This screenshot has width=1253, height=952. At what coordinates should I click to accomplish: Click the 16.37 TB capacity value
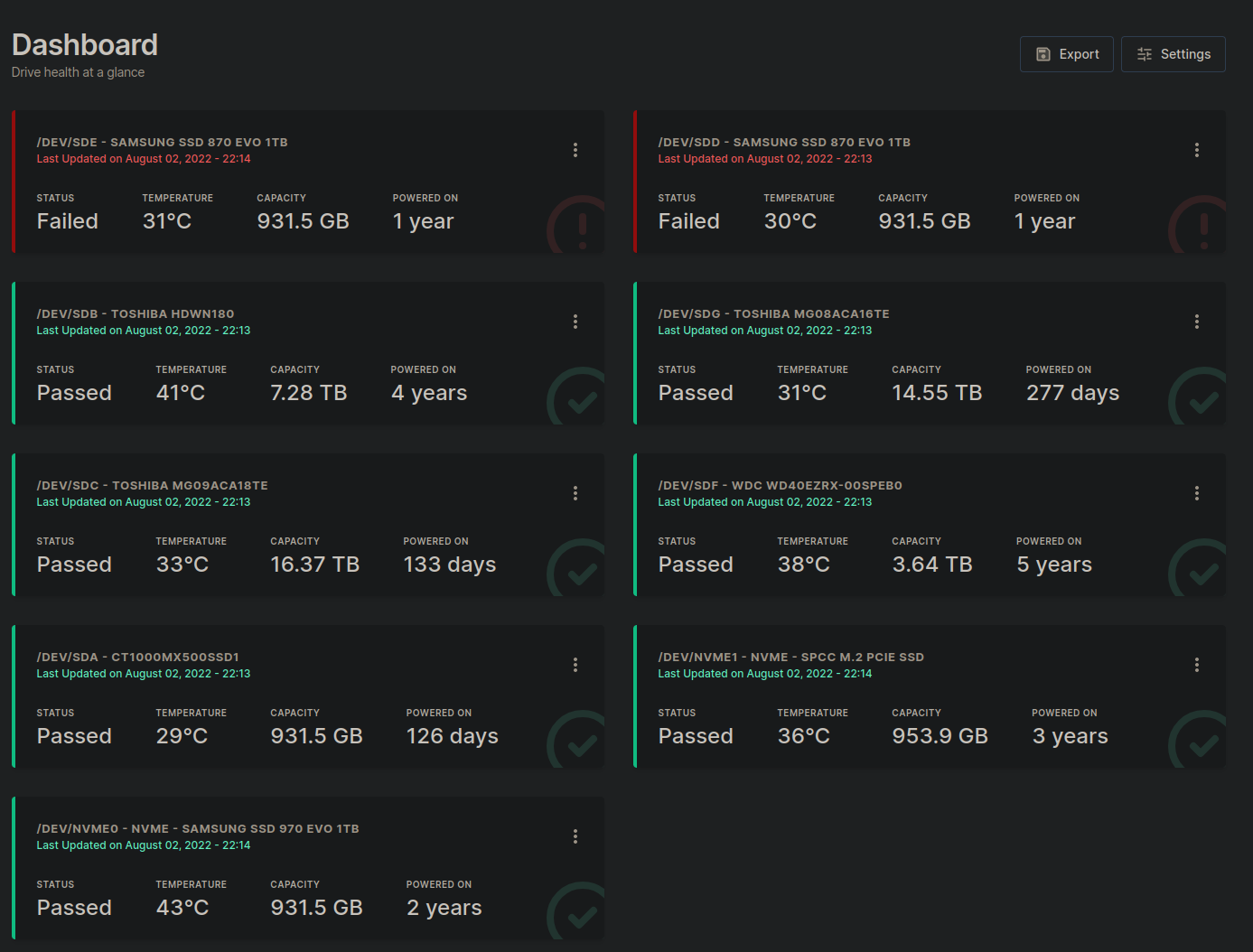point(315,565)
